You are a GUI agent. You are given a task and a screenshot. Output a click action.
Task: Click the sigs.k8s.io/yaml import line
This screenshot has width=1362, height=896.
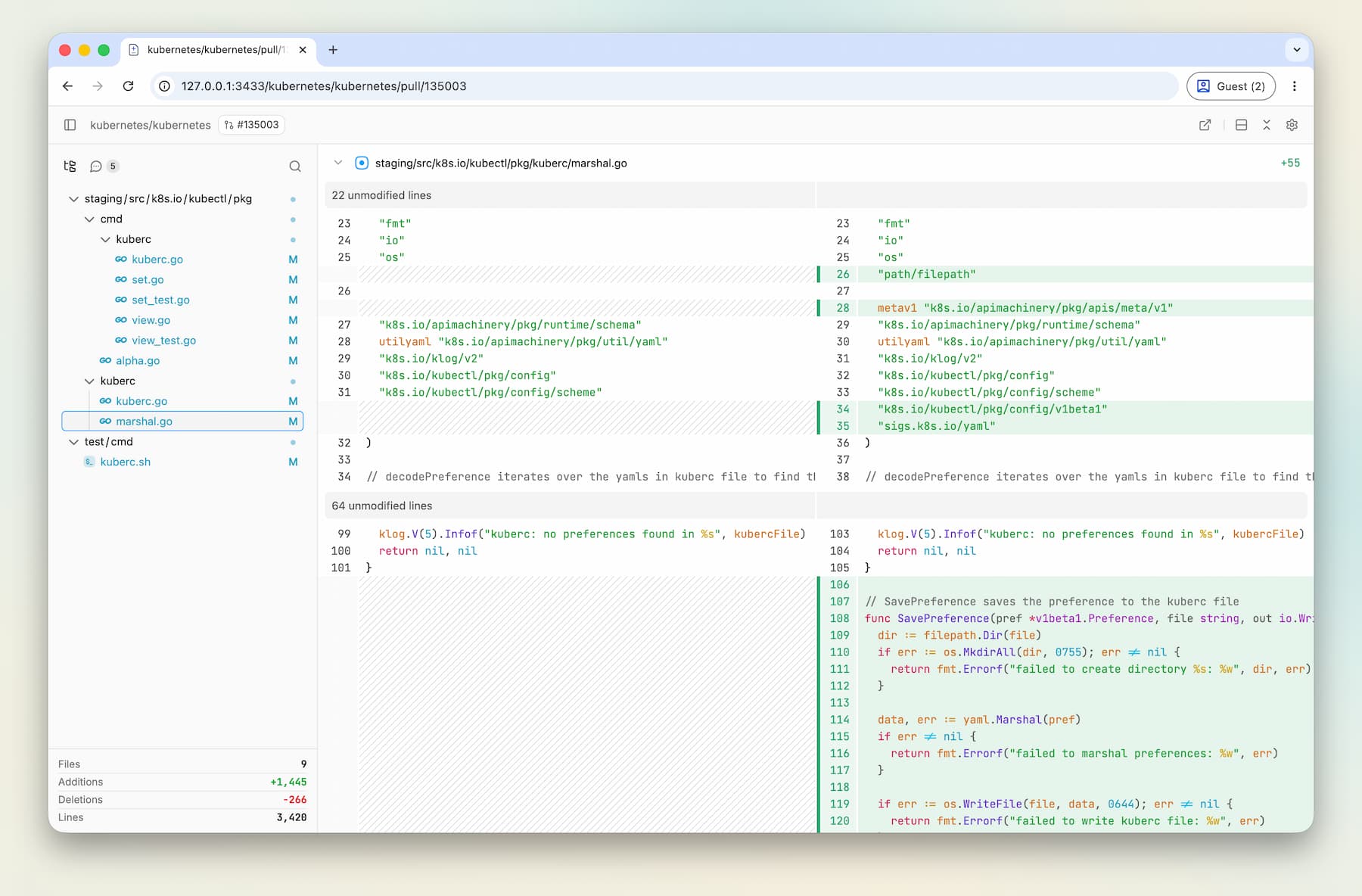coord(936,426)
